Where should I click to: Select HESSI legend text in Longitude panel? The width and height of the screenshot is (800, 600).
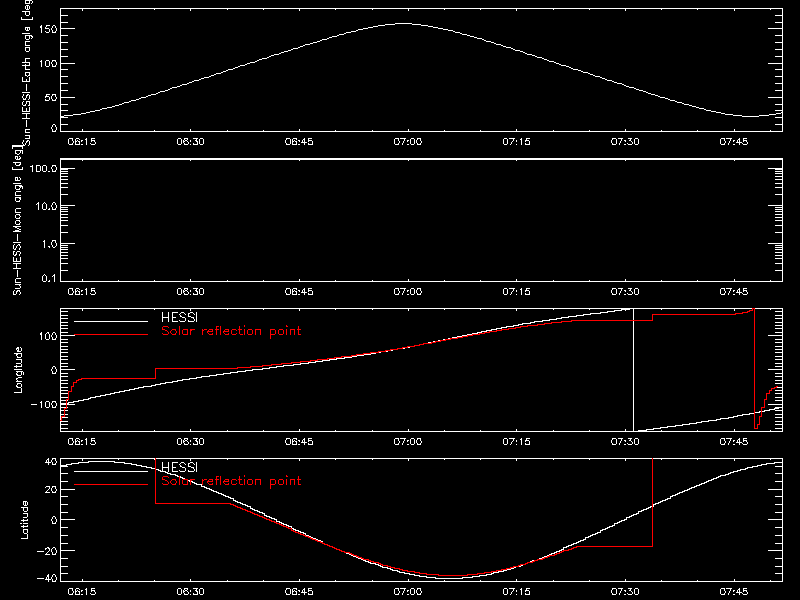pos(179,318)
